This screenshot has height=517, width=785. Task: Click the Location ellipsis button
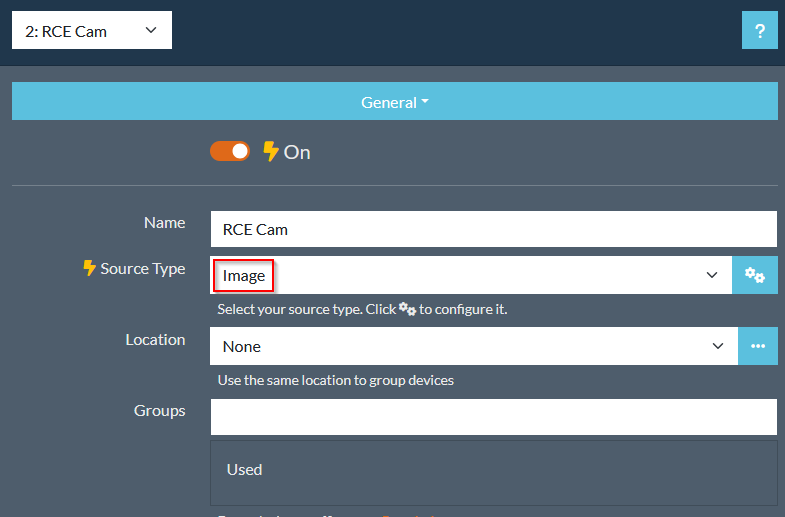(x=757, y=346)
